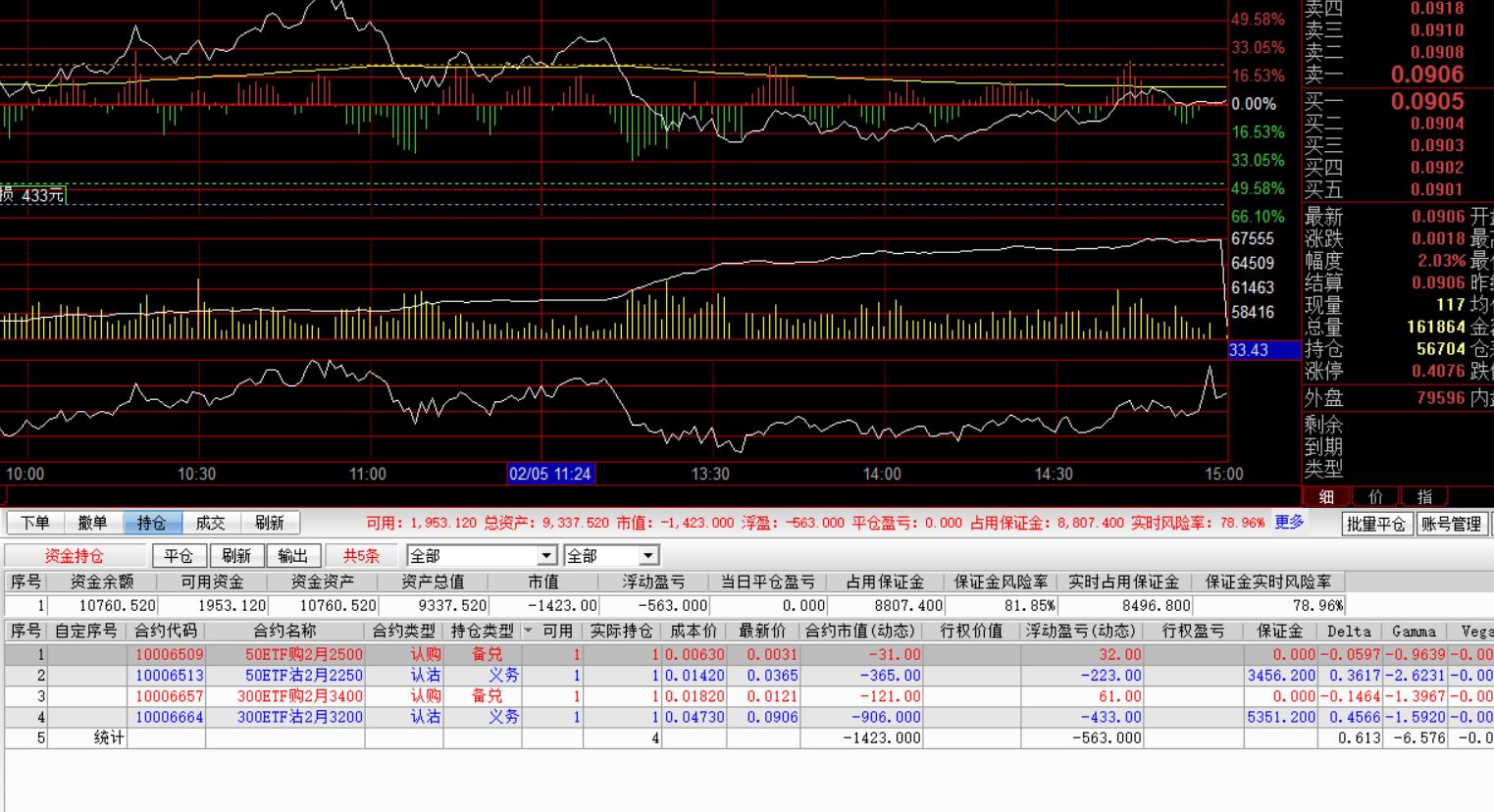Click the blue 更多 link
Image resolution: width=1494 pixels, height=812 pixels.
(1289, 522)
